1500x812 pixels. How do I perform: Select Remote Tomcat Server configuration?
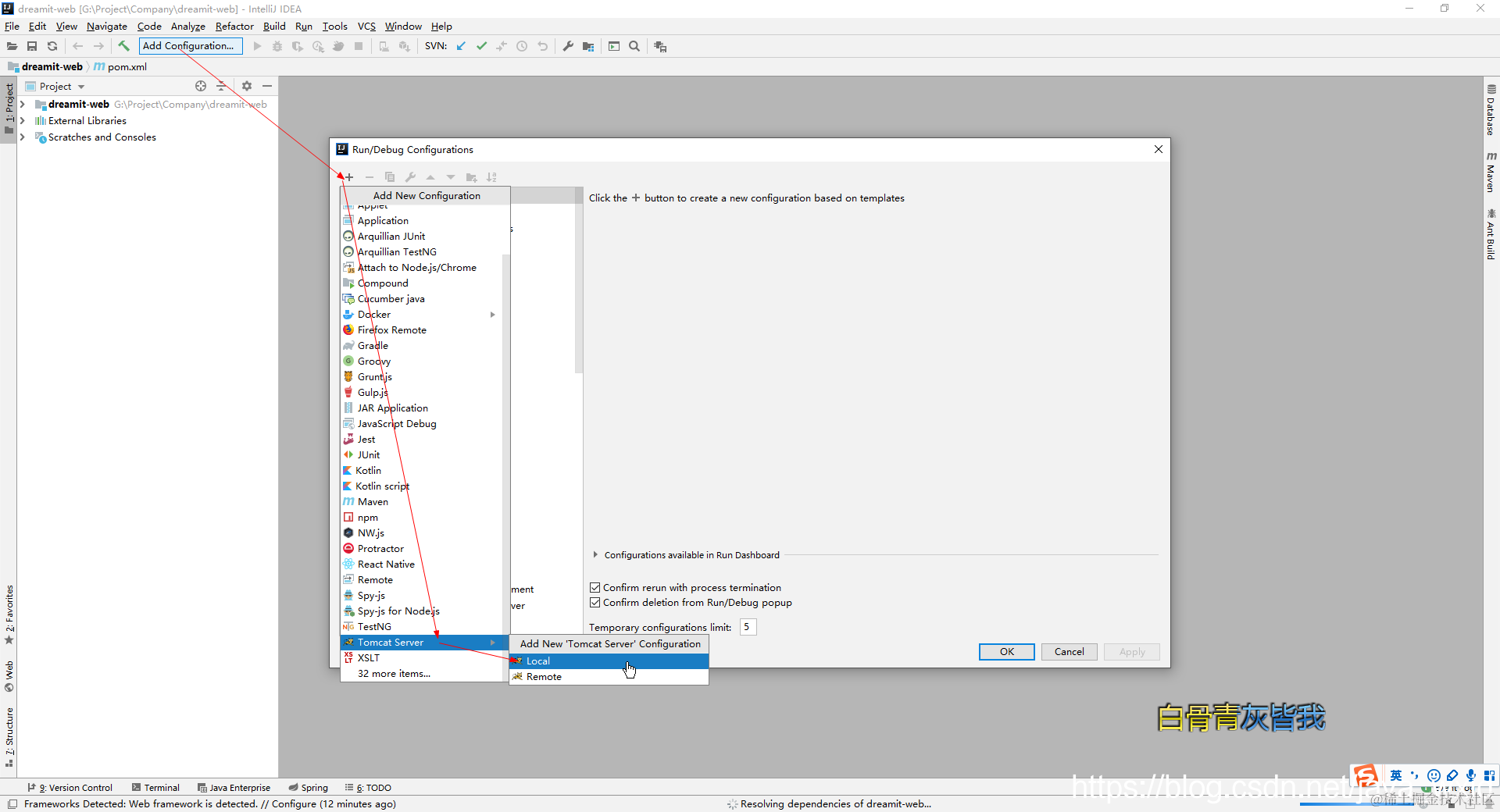point(609,677)
